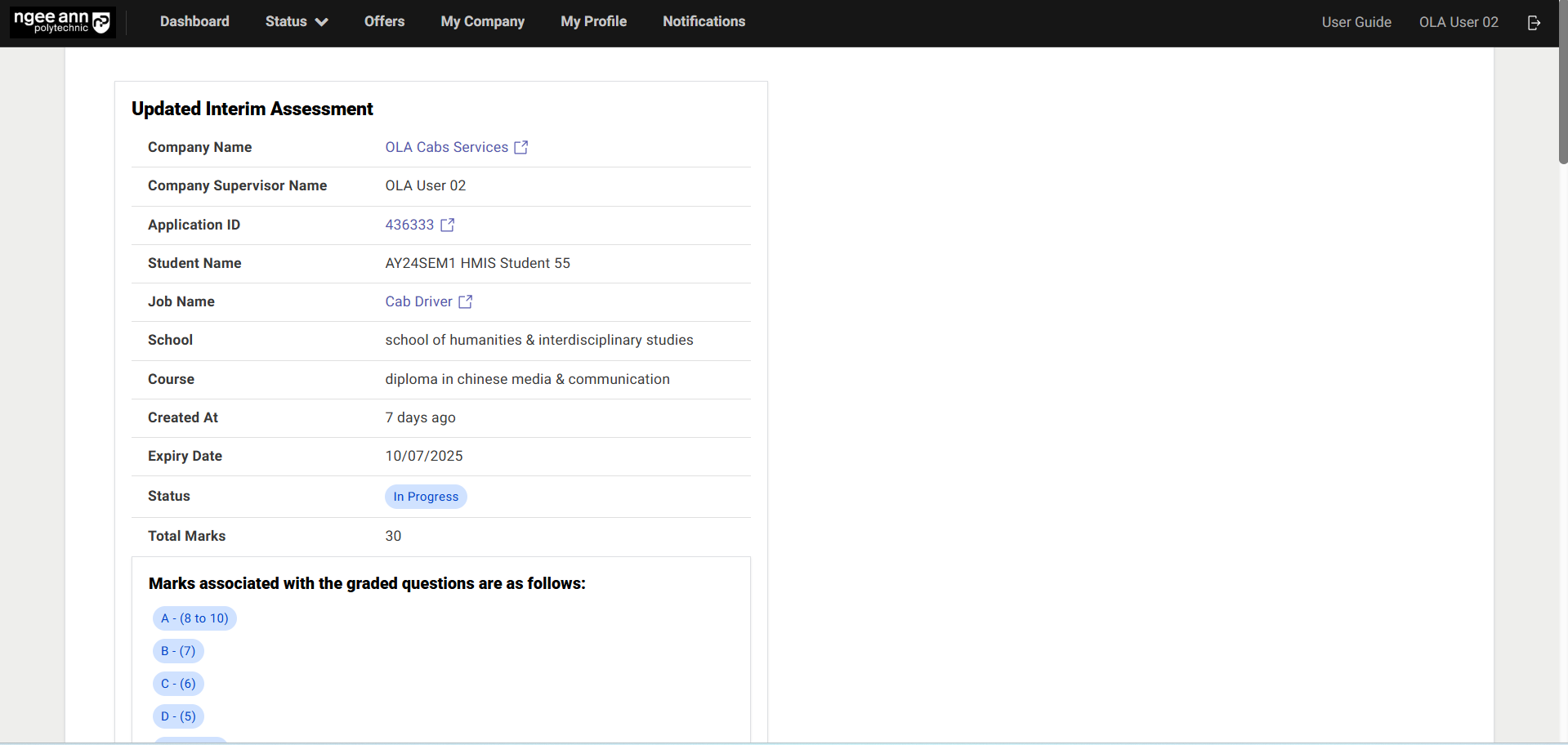Click the OLA User 02 account name
The width and height of the screenshot is (1568, 745).
click(x=1459, y=22)
